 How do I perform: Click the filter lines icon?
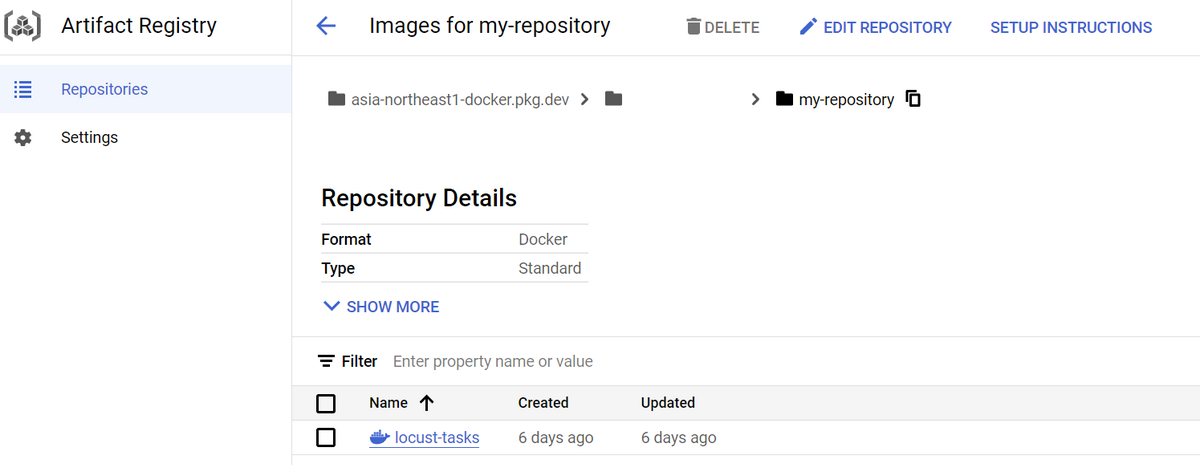tap(326, 361)
